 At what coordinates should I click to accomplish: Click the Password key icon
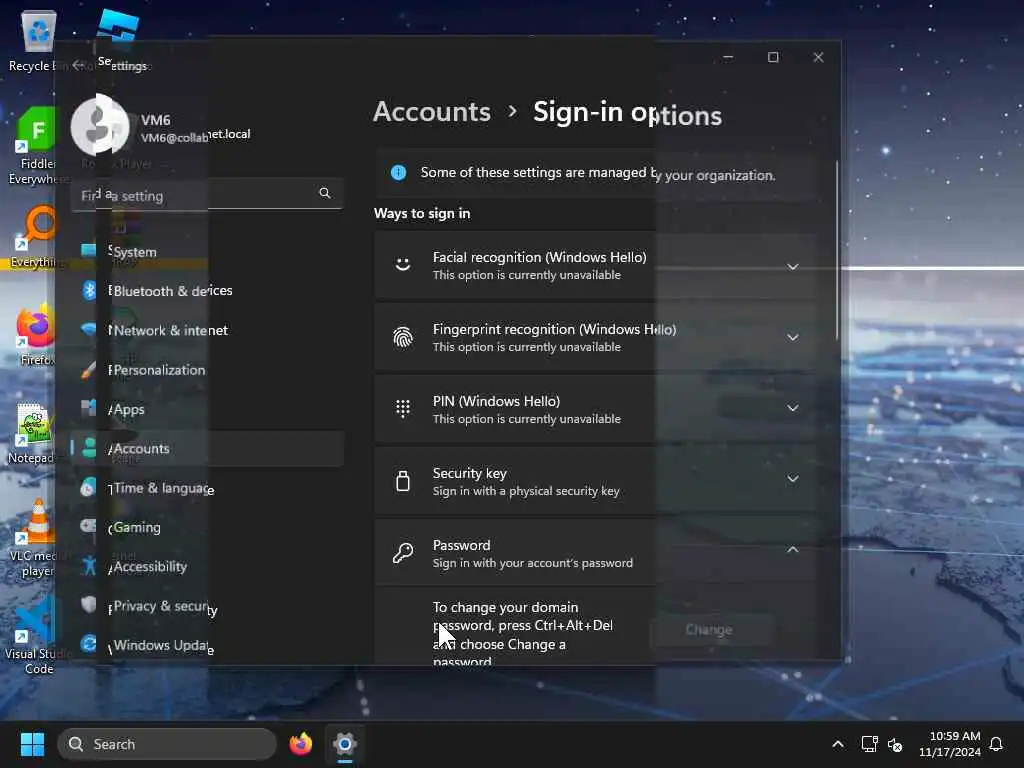click(x=403, y=552)
